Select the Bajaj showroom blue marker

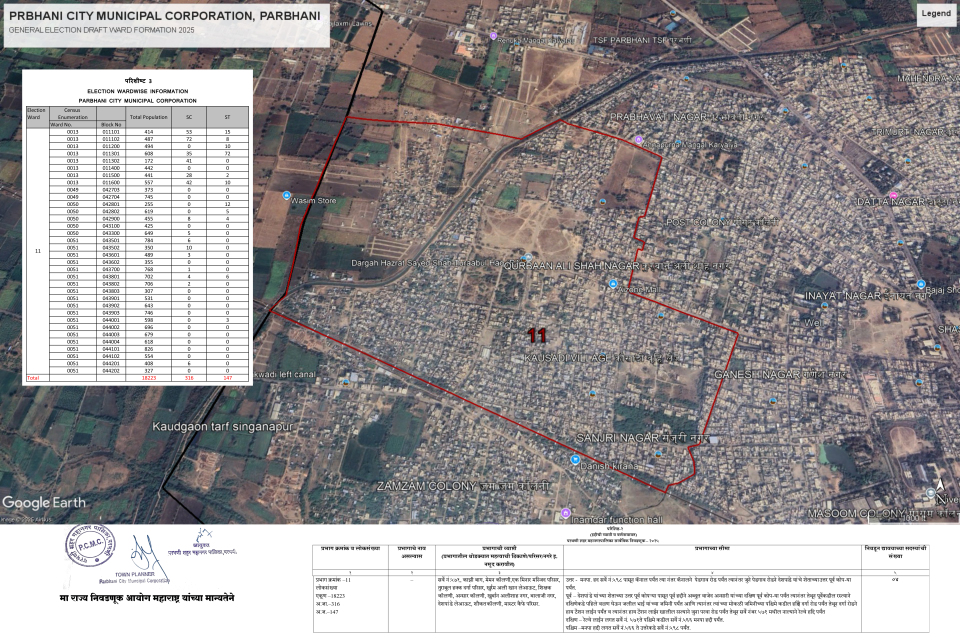(x=921, y=284)
